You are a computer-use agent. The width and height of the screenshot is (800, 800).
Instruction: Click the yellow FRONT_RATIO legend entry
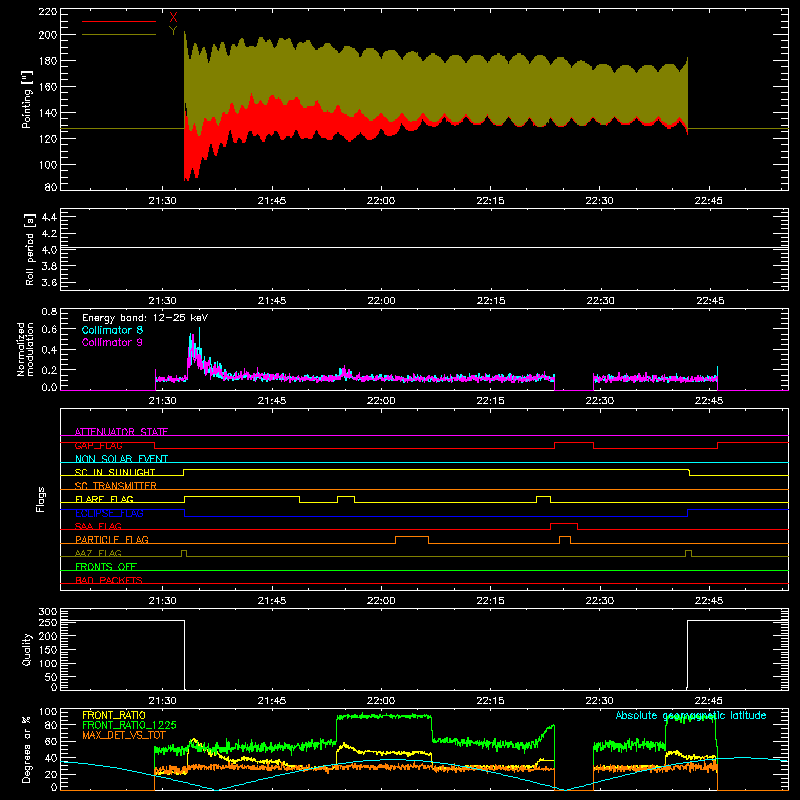click(x=114, y=715)
